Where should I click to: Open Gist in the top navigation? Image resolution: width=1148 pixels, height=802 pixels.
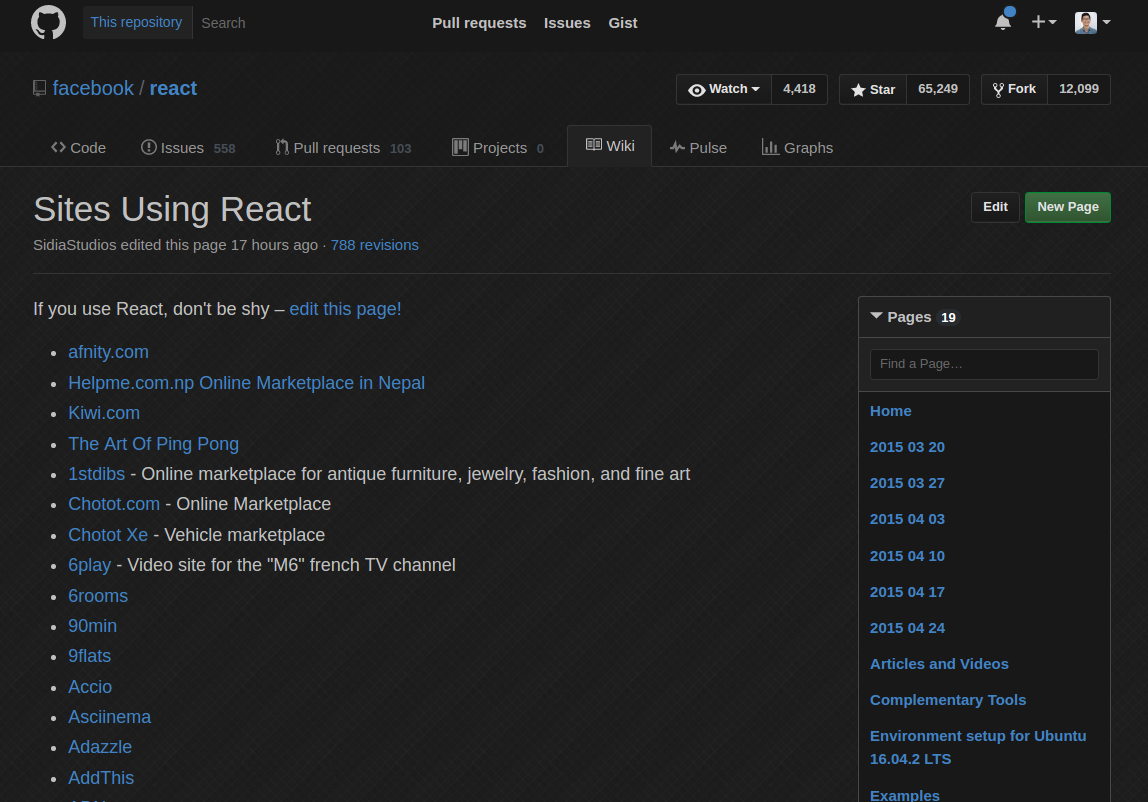[622, 23]
